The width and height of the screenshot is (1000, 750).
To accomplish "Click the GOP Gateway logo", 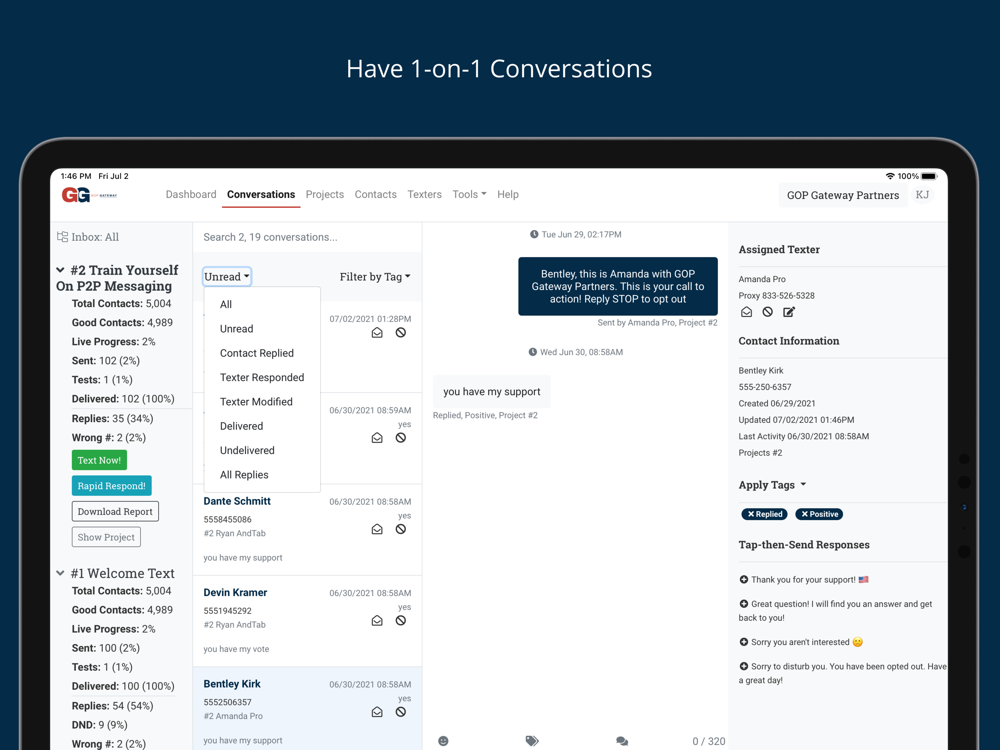I will click(x=89, y=195).
